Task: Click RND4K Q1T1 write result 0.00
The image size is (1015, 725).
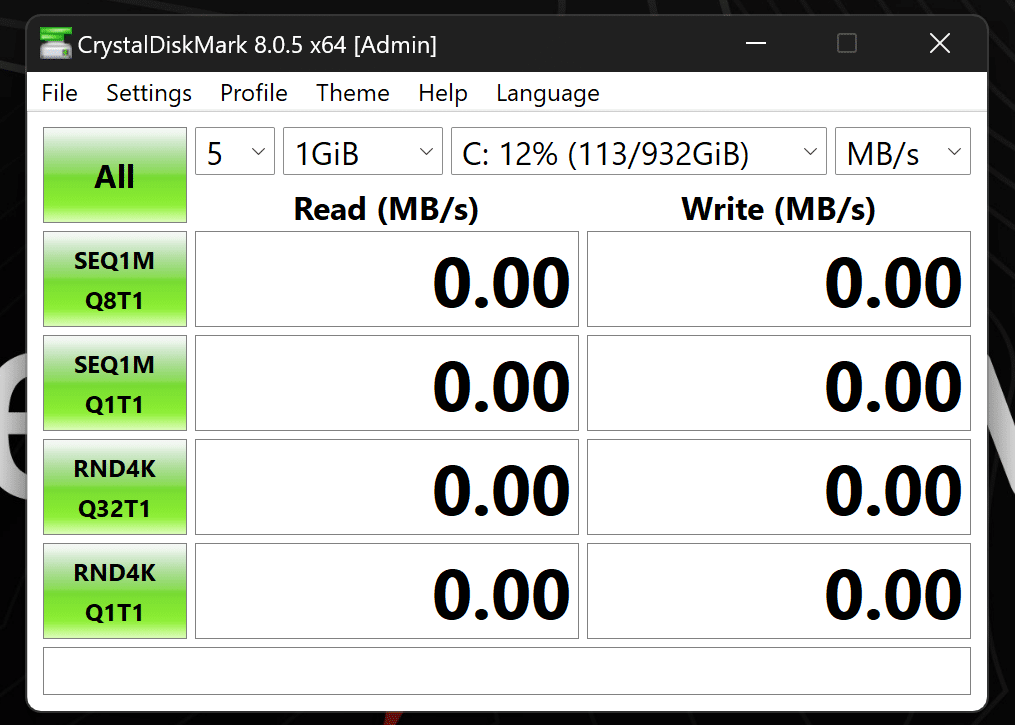Action: click(779, 591)
